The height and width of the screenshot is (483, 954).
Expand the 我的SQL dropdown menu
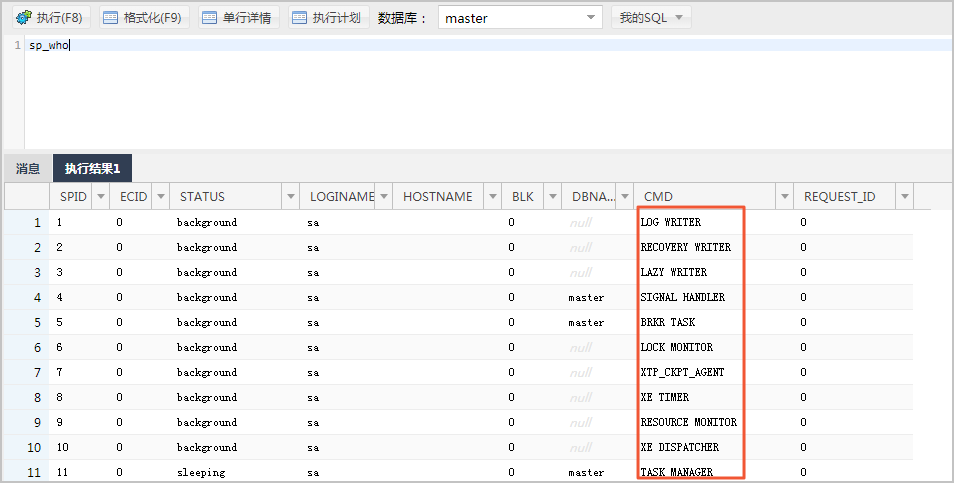tap(651, 18)
